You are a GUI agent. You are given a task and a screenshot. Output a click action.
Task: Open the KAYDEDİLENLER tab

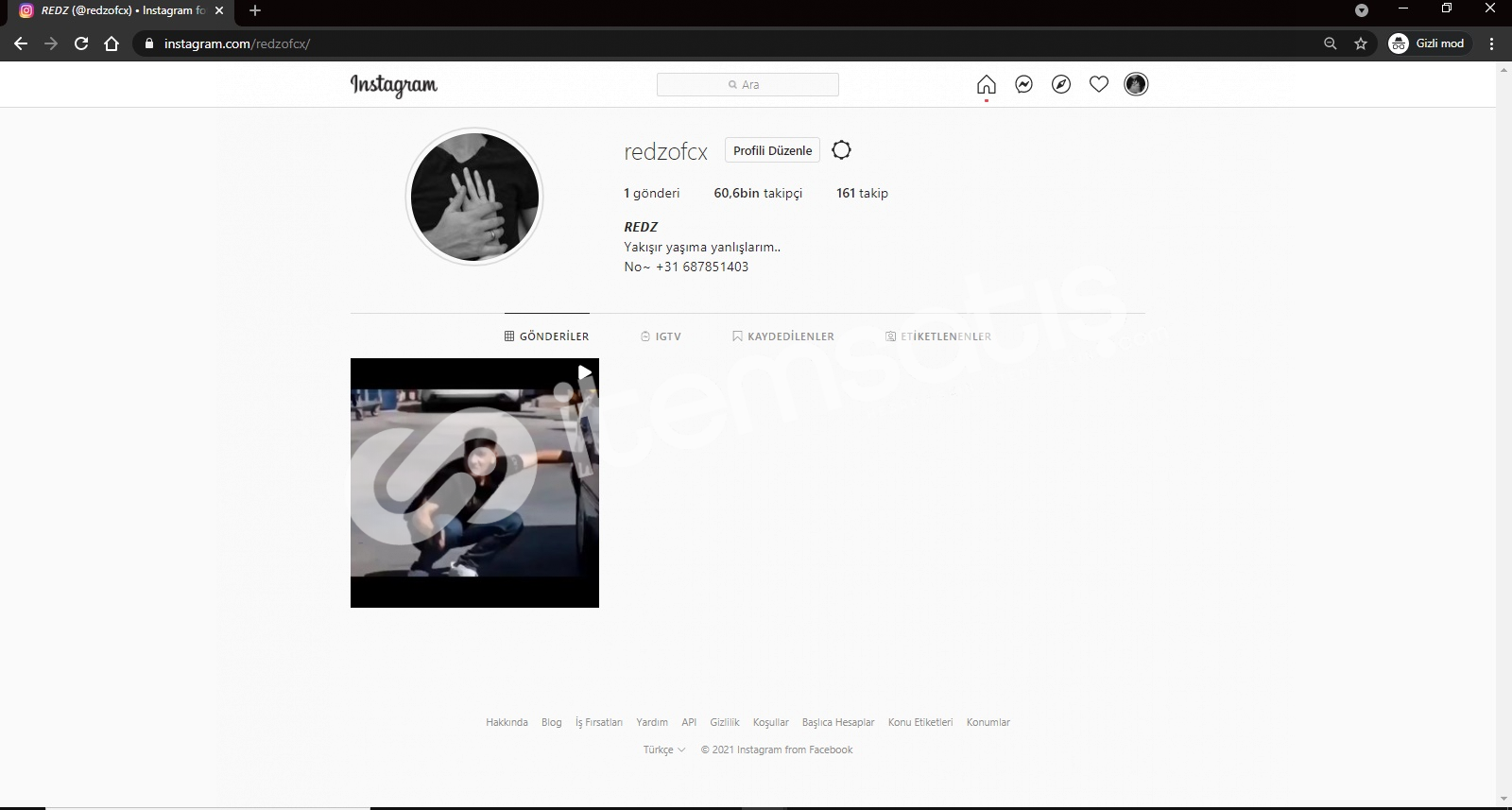pos(783,336)
